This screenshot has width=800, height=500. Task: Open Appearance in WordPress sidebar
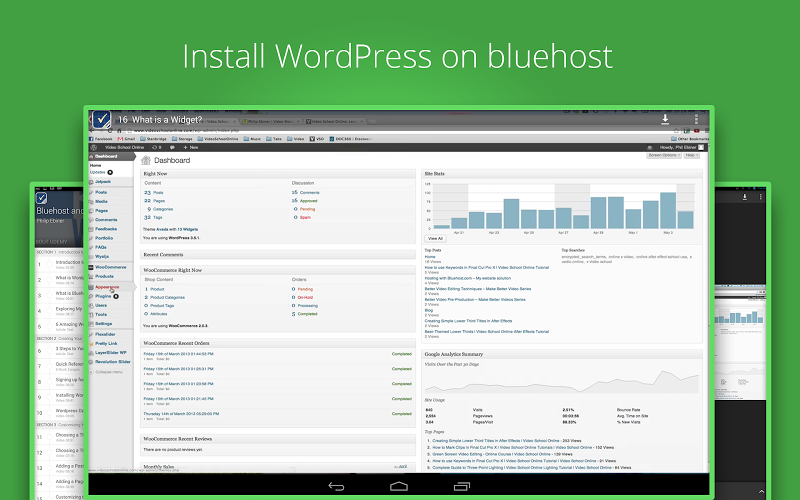[x=107, y=287]
